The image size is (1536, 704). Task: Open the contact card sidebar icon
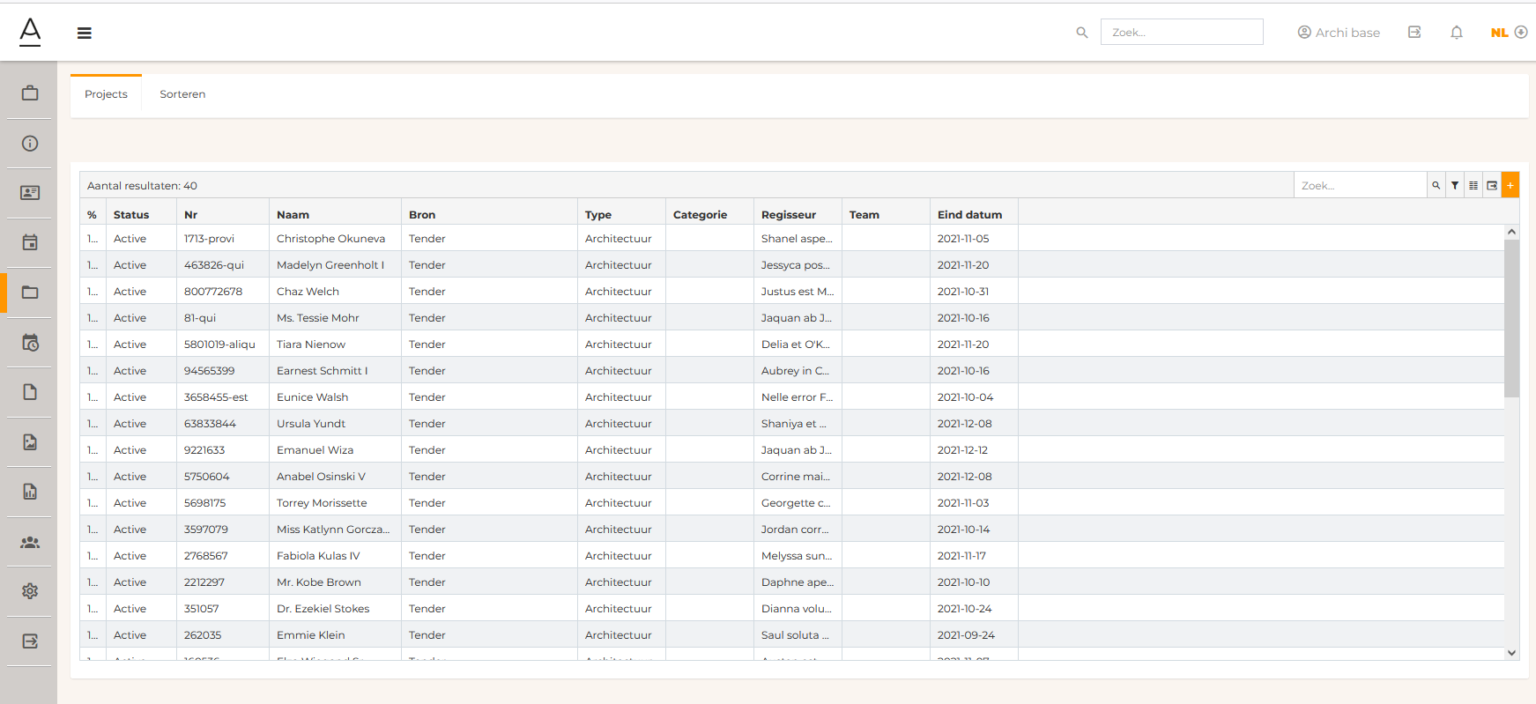pos(30,193)
